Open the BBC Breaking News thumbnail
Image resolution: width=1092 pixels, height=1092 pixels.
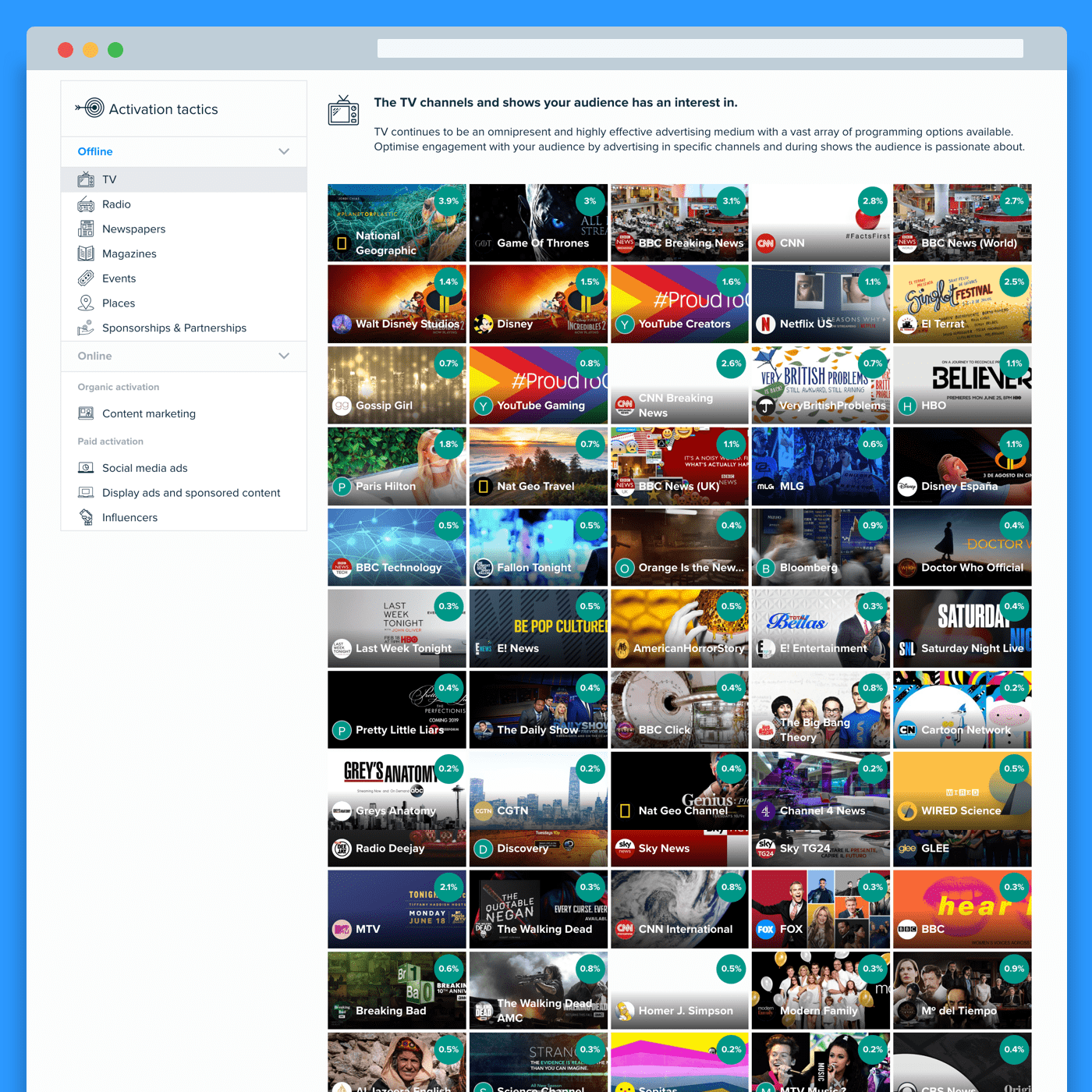pyautogui.click(x=679, y=222)
